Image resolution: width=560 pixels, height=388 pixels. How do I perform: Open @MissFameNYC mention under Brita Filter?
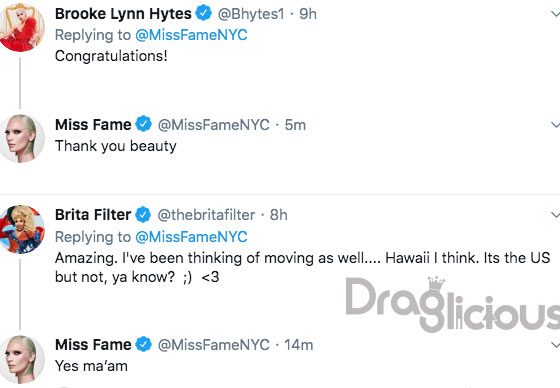(x=191, y=237)
